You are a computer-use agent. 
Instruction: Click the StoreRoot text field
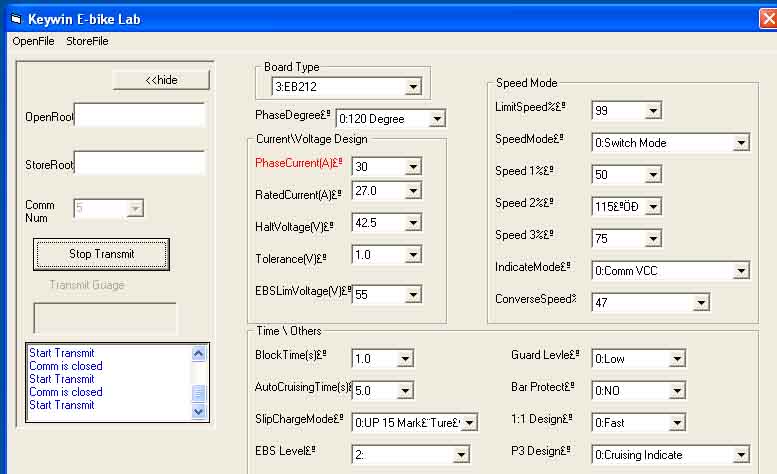[140, 163]
